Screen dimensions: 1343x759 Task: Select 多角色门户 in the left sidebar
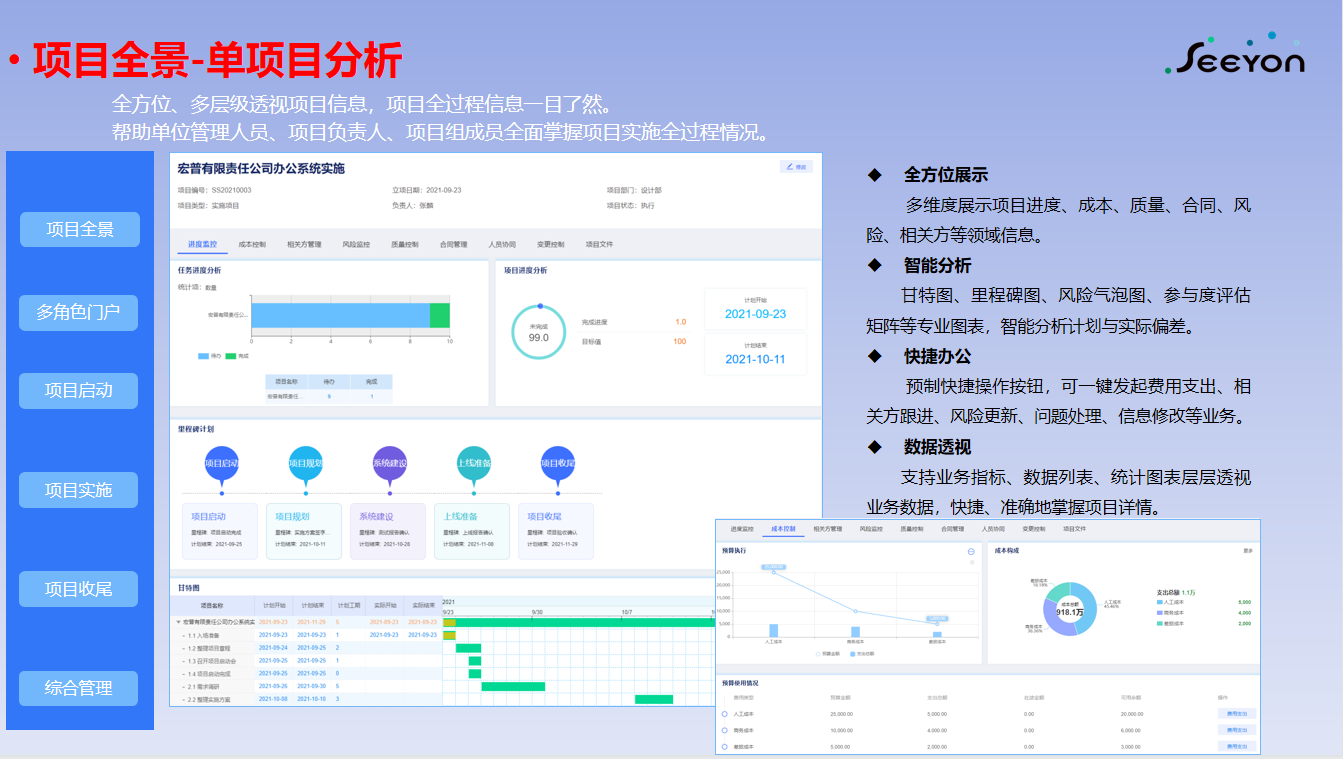click(x=79, y=313)
